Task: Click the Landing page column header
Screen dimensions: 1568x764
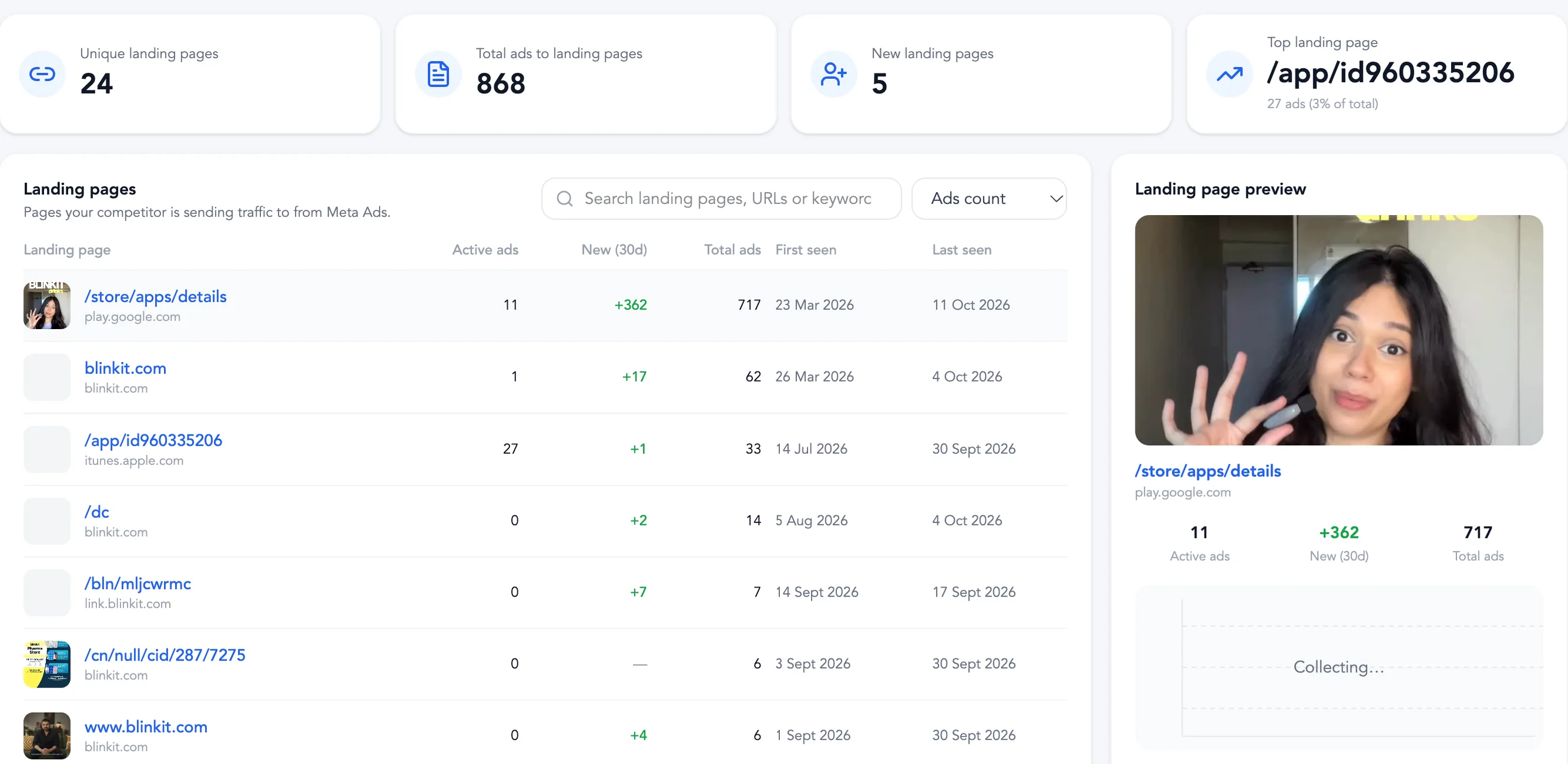Action: point(67,250)
